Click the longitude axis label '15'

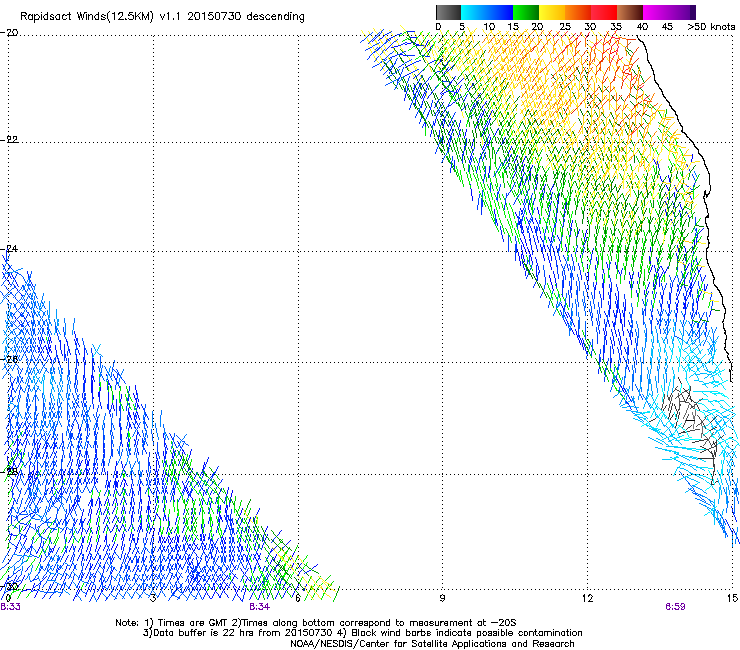click(x=732, y=598)
